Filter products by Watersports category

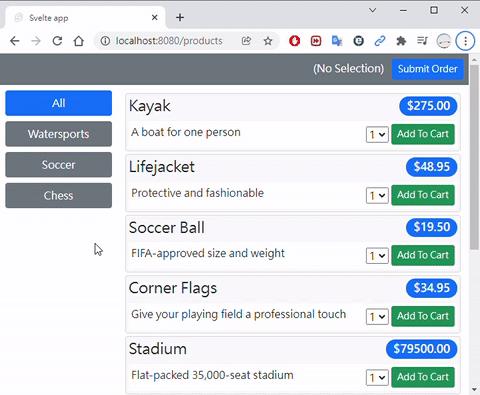59,134
